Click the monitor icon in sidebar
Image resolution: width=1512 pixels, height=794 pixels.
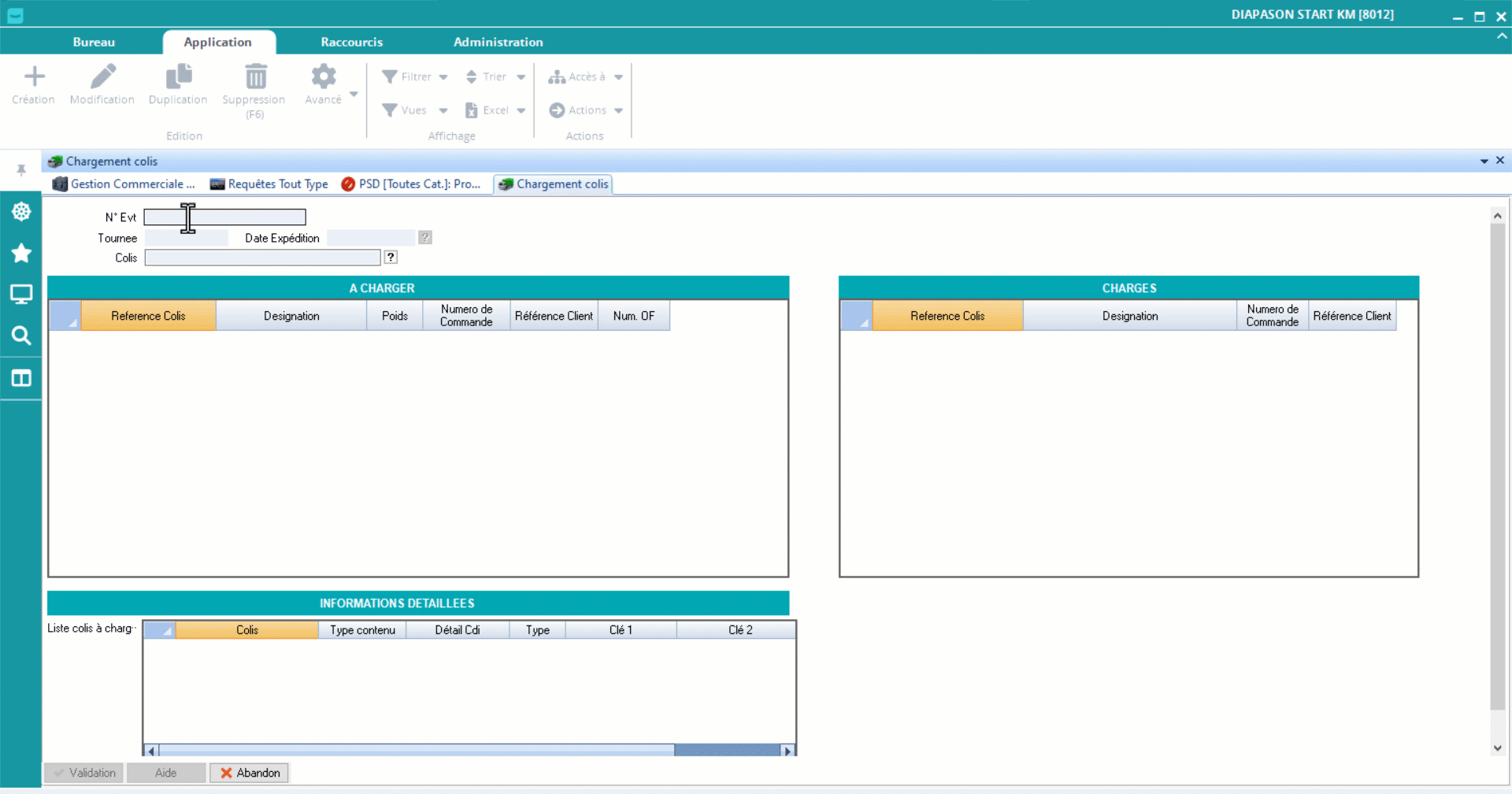coord(21,295)
